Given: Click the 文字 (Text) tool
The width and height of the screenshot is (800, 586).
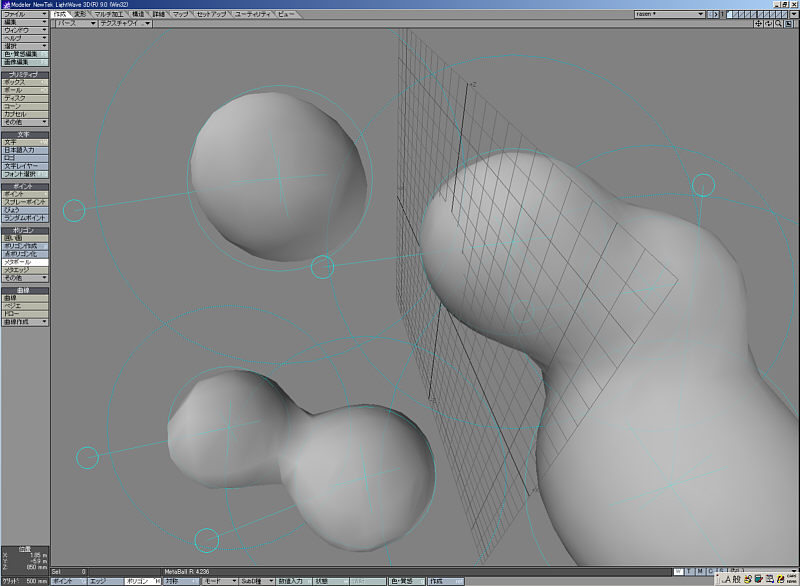Looking at the screenshot, I should click(x=24, y=142).
